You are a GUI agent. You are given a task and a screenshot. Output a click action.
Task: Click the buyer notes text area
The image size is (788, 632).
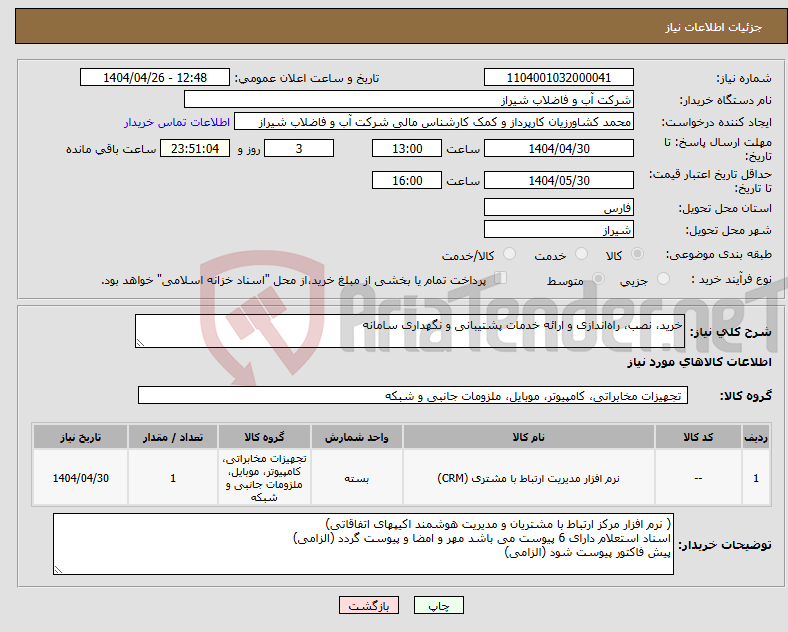point(363,544)
